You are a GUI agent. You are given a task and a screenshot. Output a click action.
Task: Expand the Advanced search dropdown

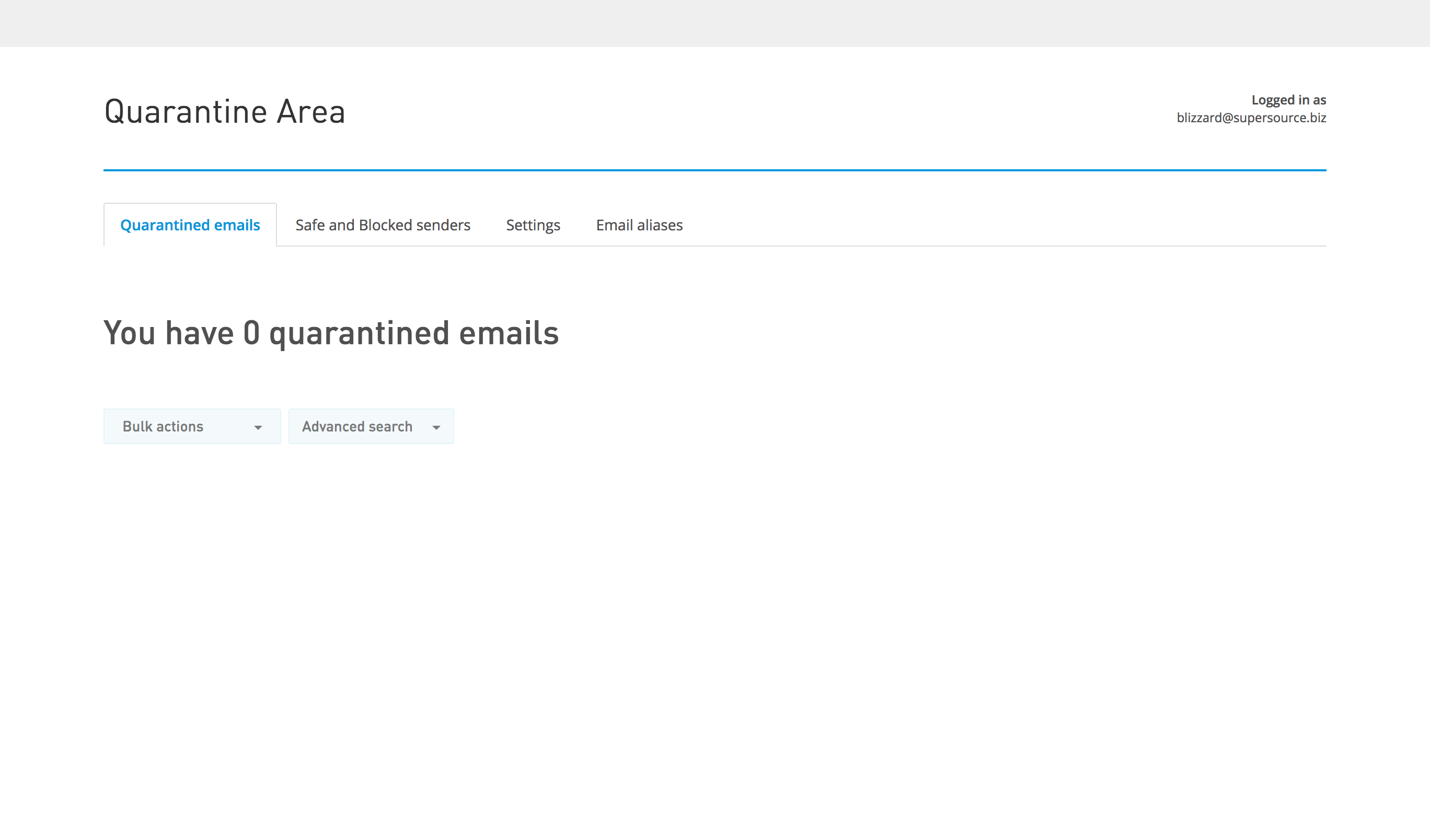tap(371, 426)
